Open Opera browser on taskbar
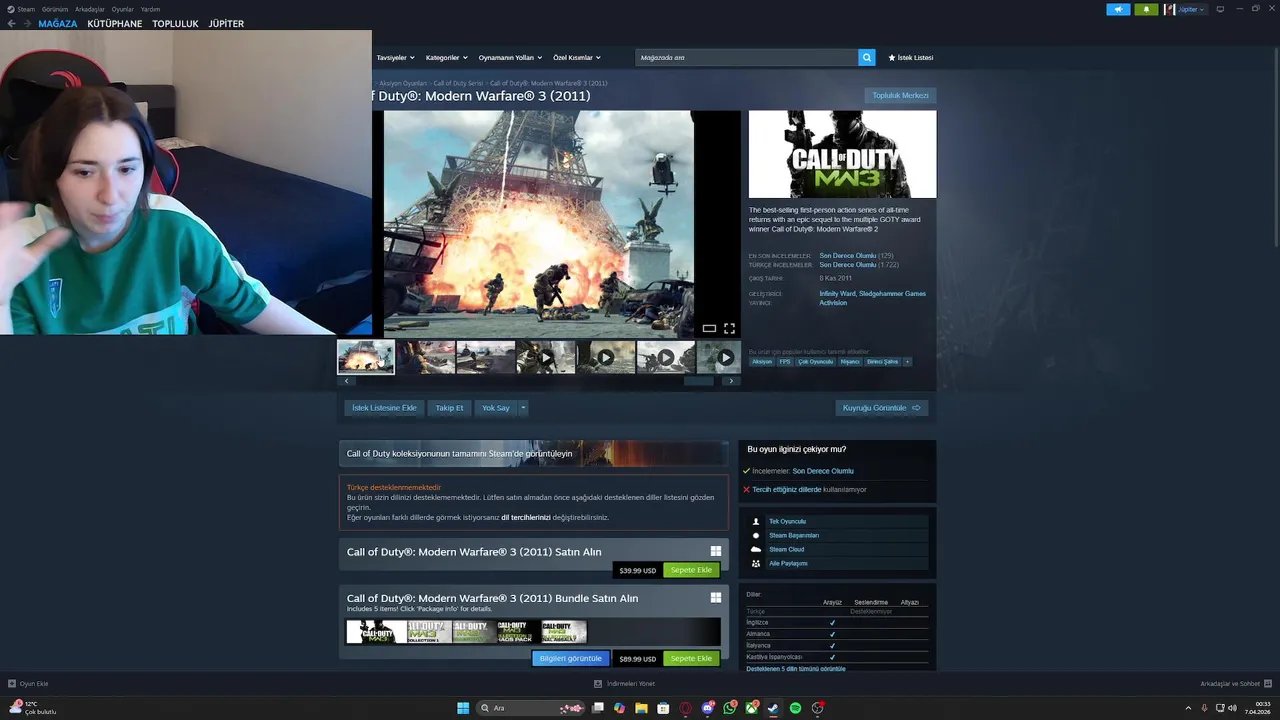Viewport: 1280px width, 720px height. click(x=685, y=708)
